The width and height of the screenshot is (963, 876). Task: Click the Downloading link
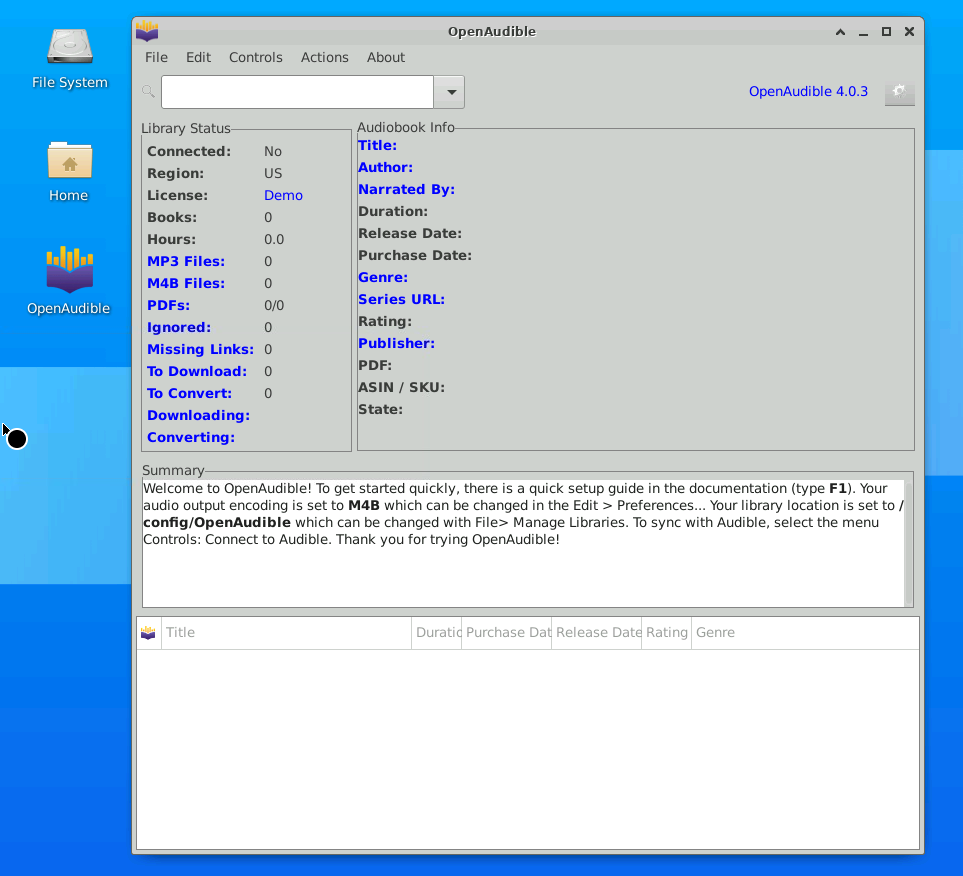(x=198, y=415)
